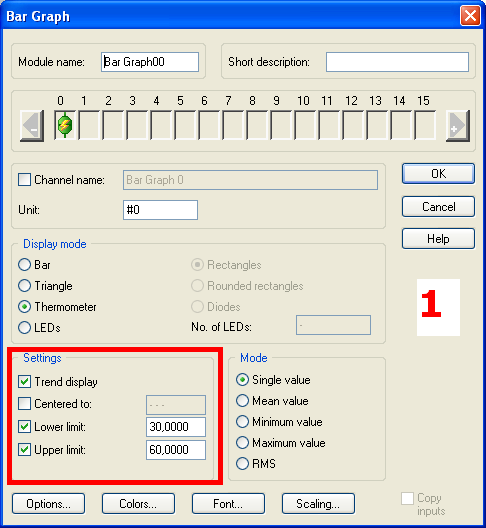This screenshot has width=486, height=528.
Task: Choose RMS mode
Action: [242, 464]
